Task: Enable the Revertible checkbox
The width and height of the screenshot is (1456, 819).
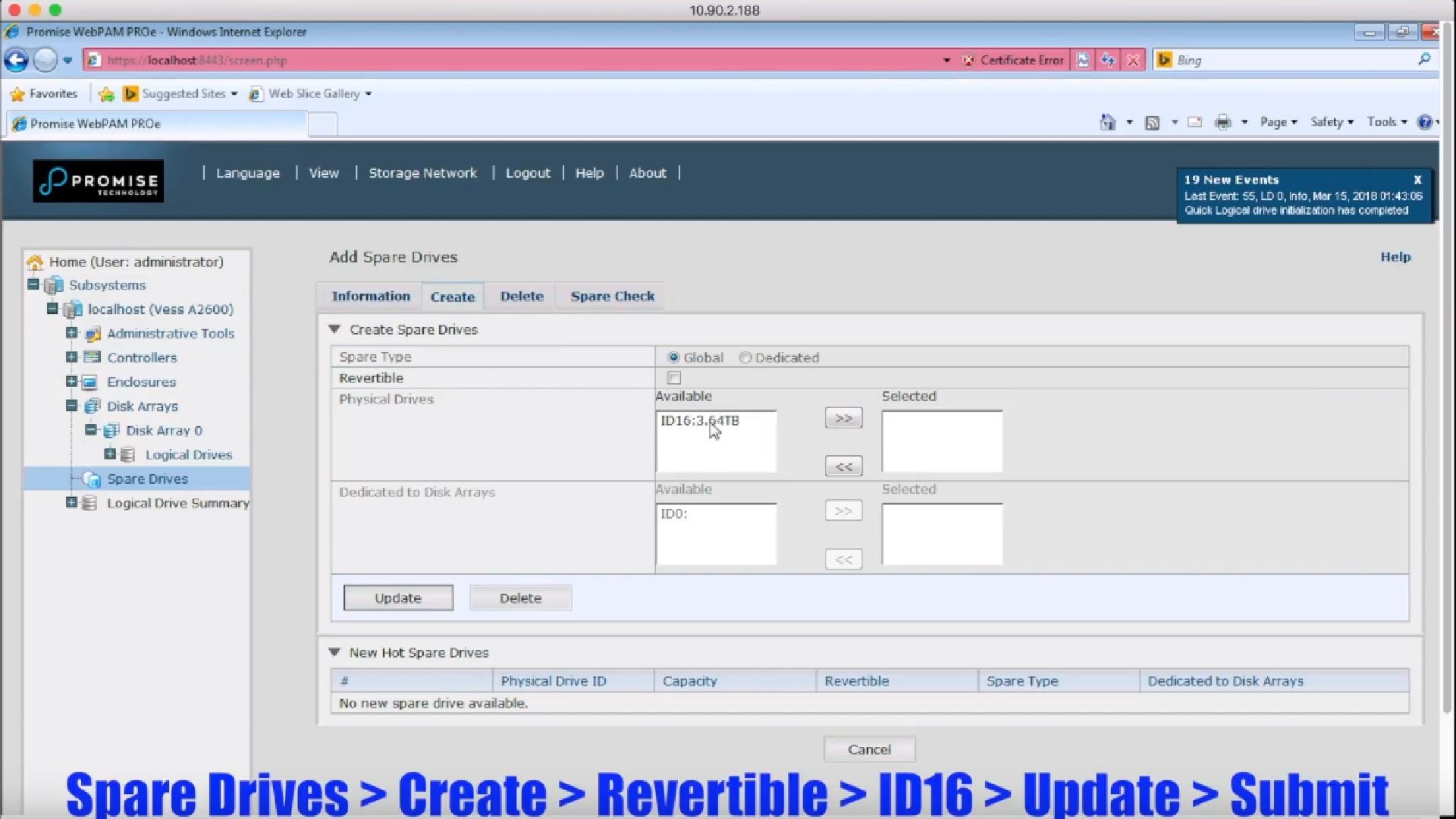Action: (674, 378)
